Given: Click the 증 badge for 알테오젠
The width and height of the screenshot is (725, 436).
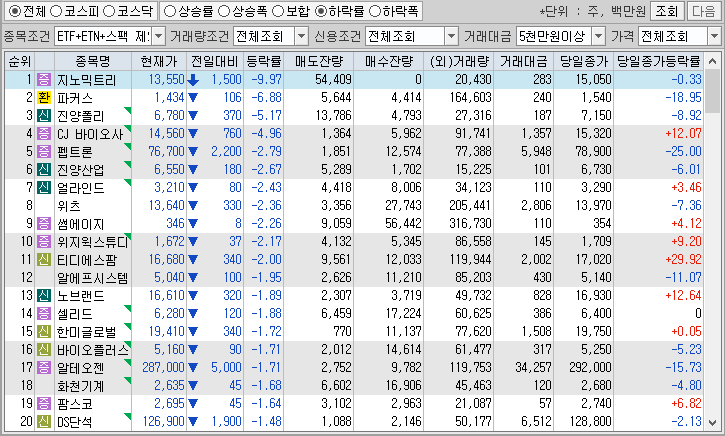Looking at the screenshot, I should click(44, 368).
